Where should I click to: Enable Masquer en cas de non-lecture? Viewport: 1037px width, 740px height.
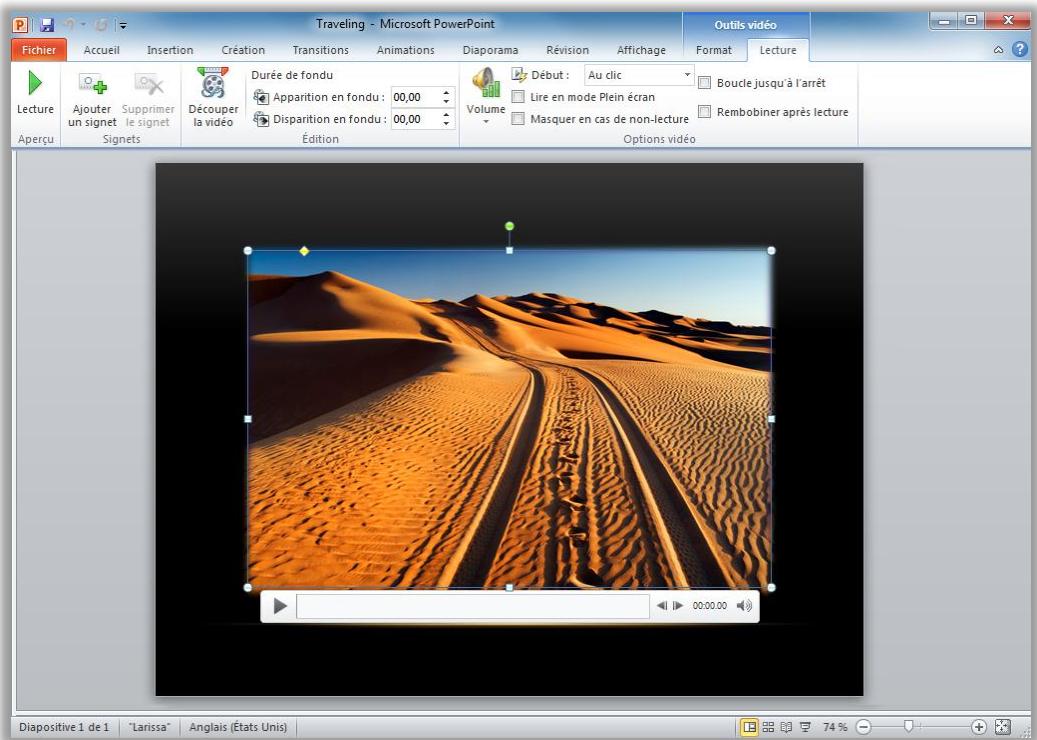tap(518, 119)
